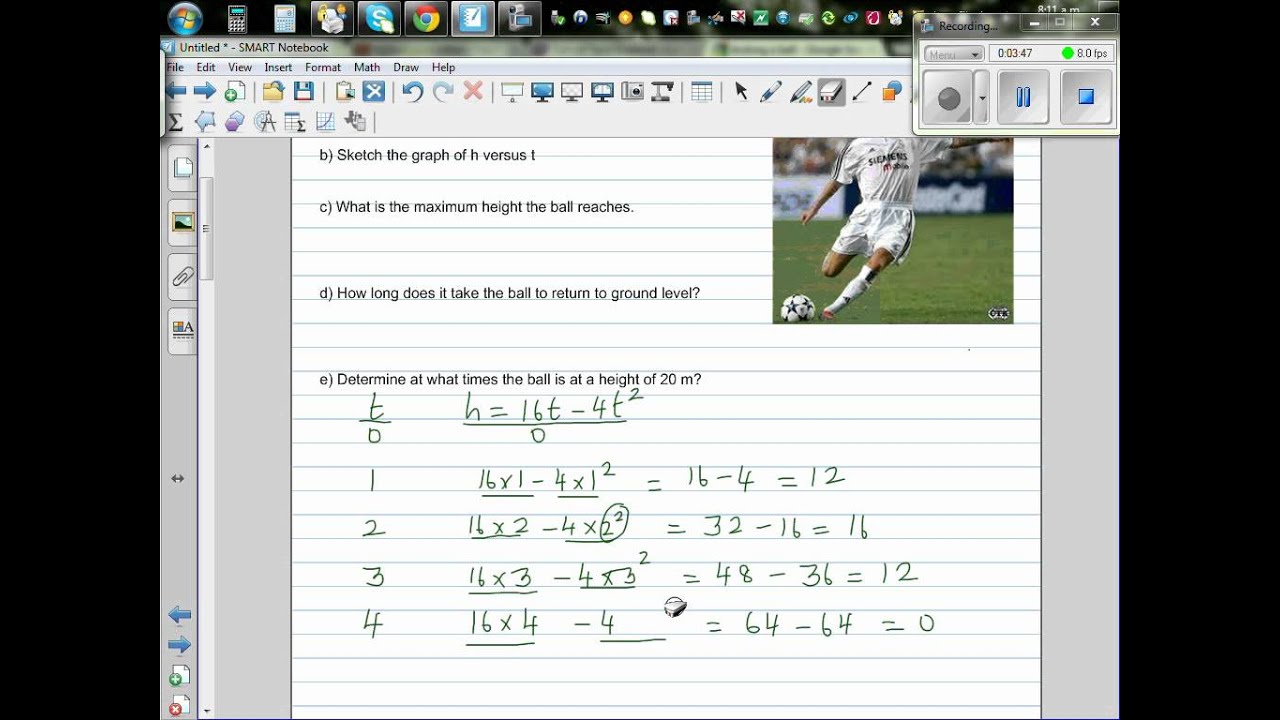Viewport: 1280px width, 720px height.
Task: Insert a table sum graph tool
Action: [295, 122]
